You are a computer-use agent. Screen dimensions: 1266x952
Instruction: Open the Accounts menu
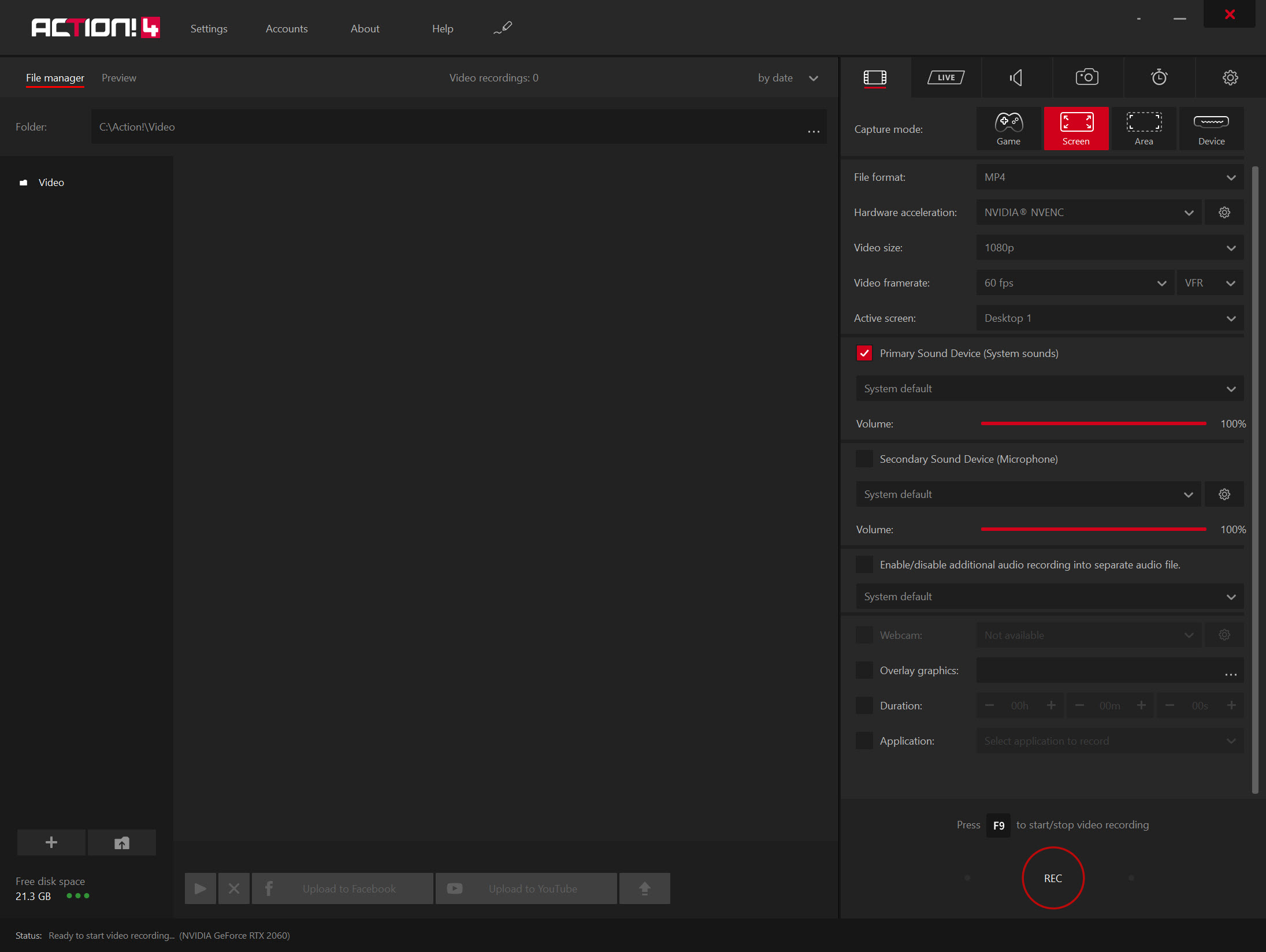(287, 28)
